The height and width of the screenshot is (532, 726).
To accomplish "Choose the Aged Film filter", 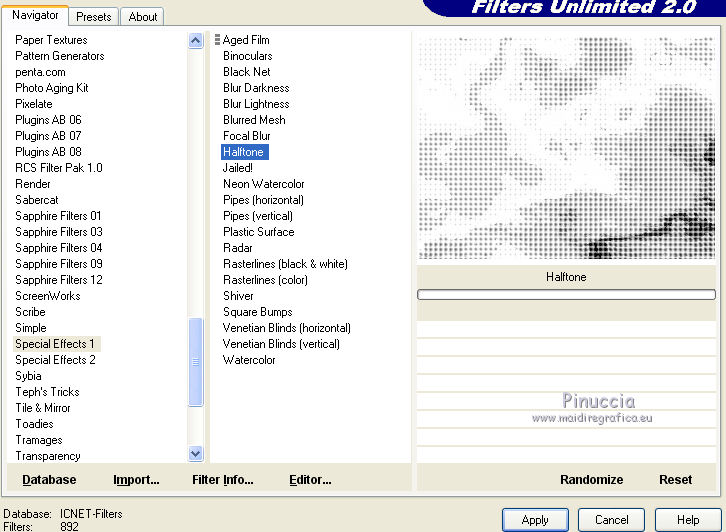I will [246, 40].
